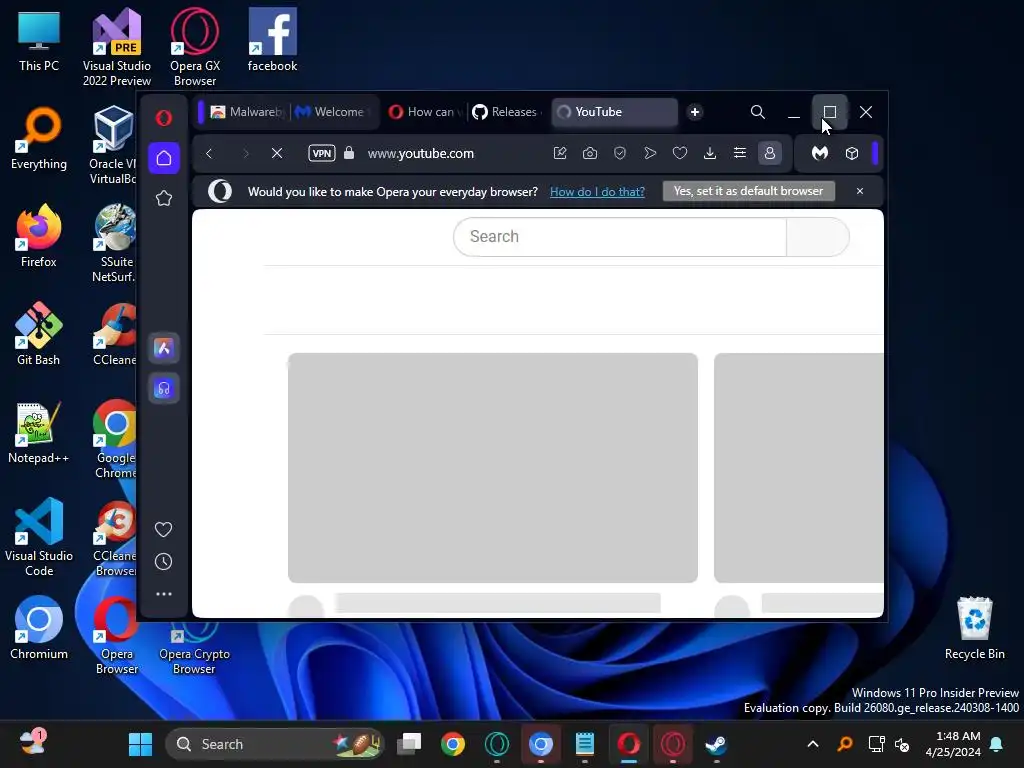Open muted volume tray icon
The image size is (1024, 768).
tap(902, 744)
